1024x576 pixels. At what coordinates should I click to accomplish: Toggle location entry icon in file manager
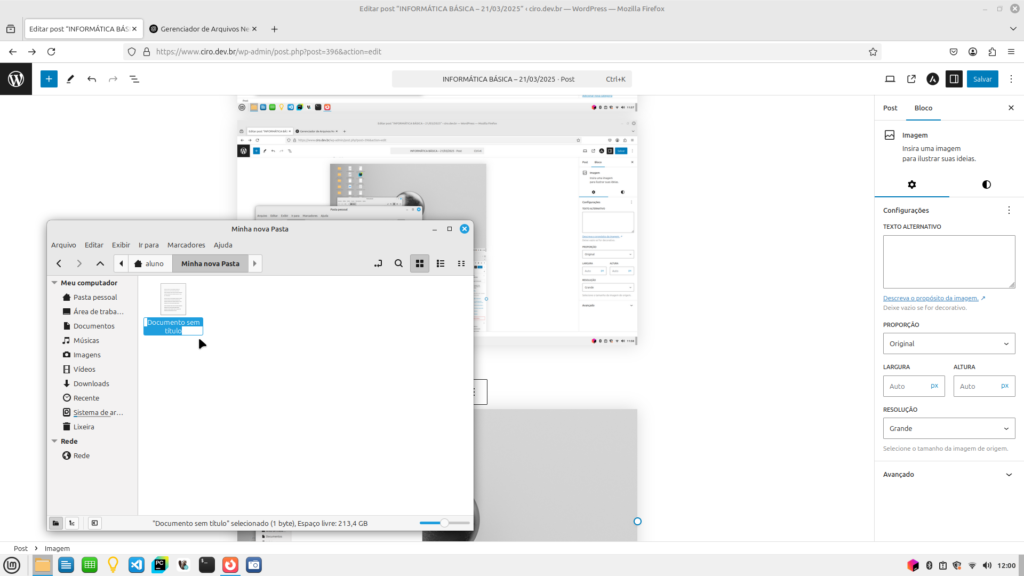click(x=377, y=263)
